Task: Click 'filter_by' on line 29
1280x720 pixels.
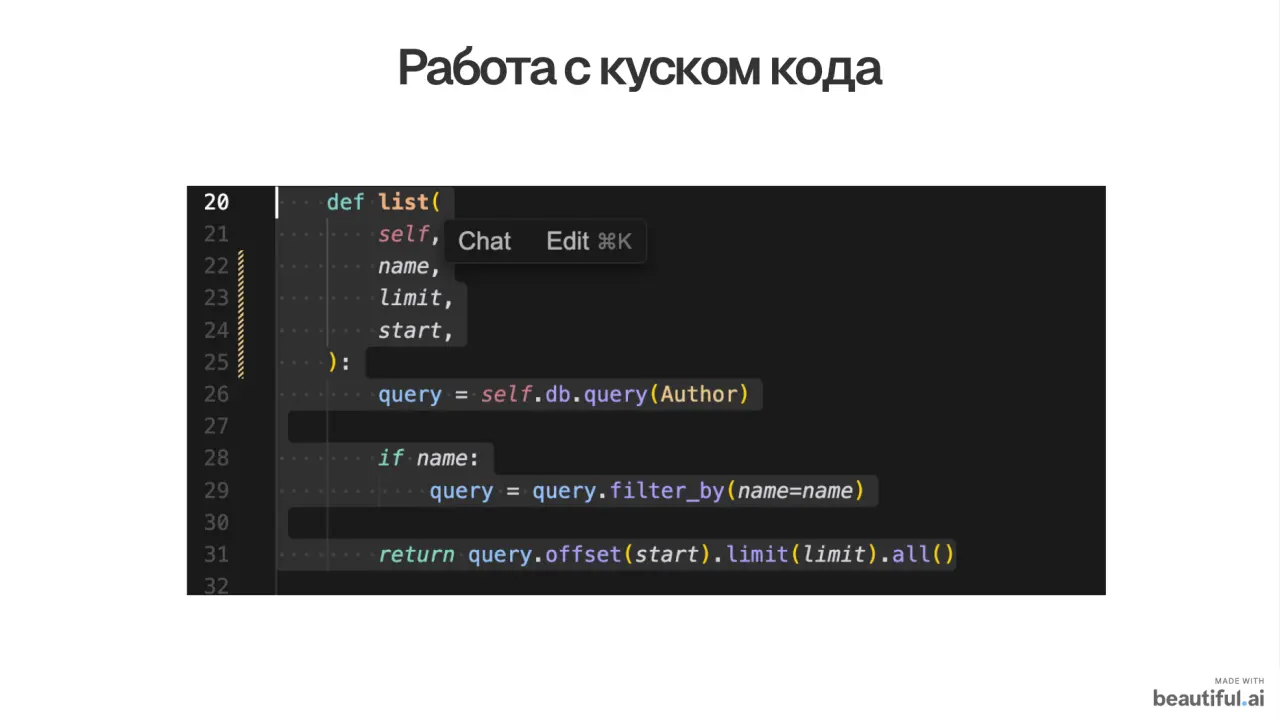Action: pyautogui.click(x=667, y=490)
